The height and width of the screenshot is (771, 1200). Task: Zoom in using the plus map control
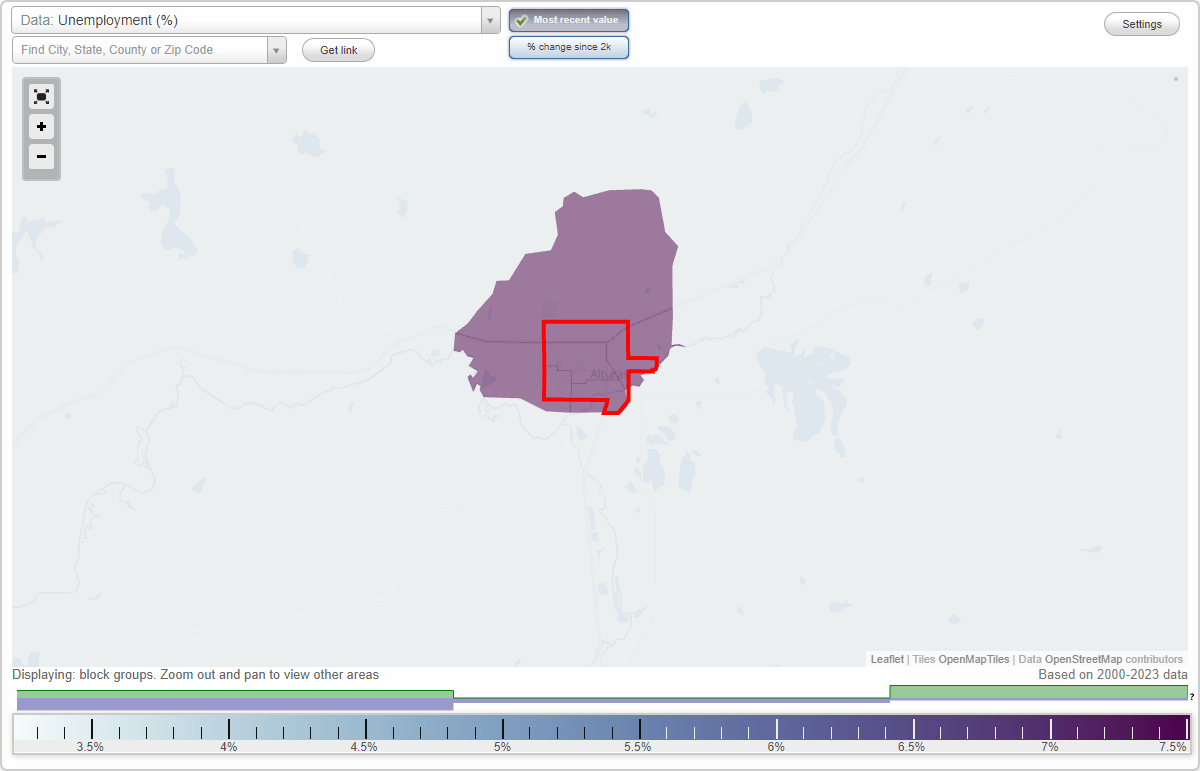coord(41,127)
